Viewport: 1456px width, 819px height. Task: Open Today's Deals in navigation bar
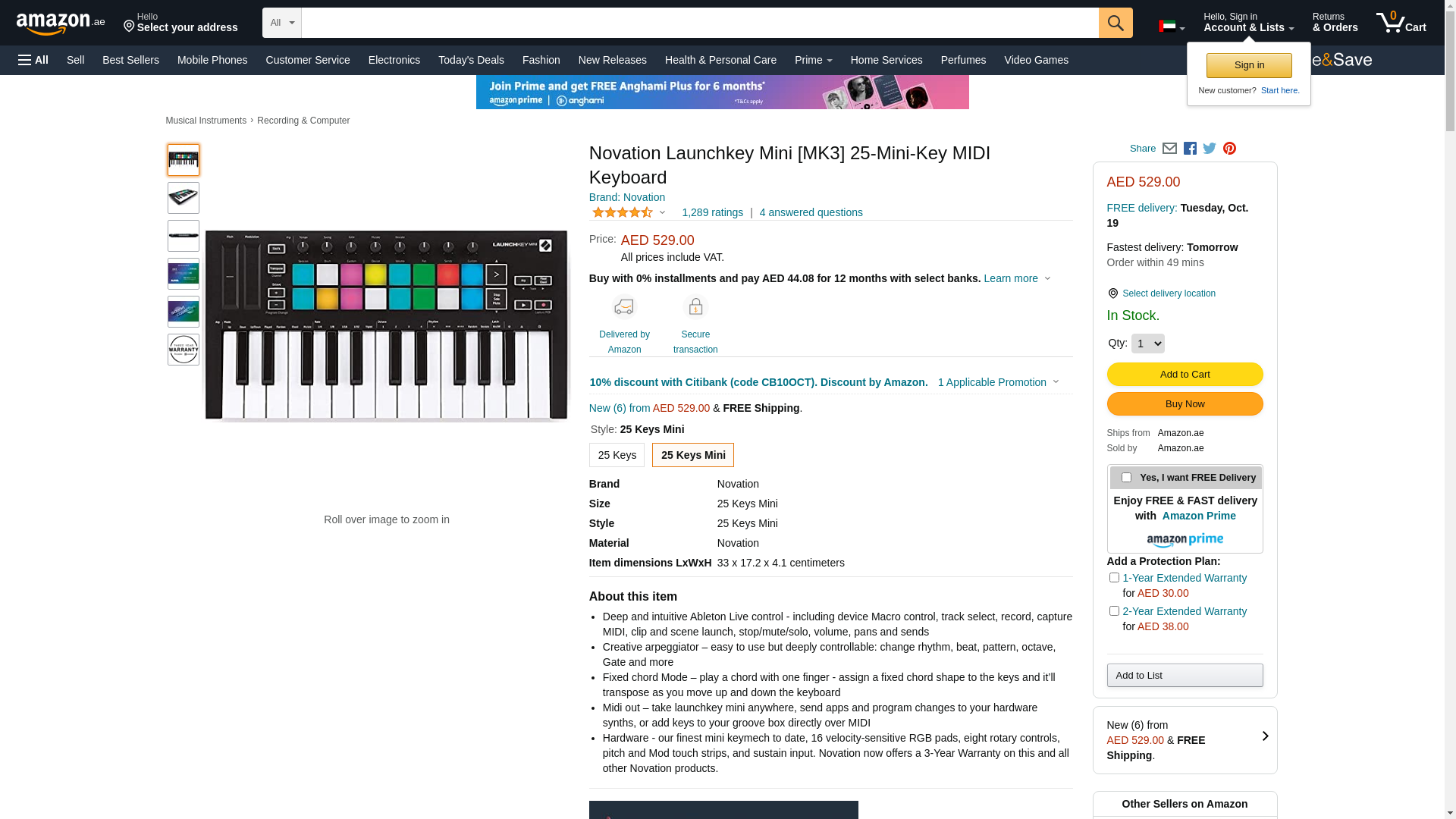471,60
